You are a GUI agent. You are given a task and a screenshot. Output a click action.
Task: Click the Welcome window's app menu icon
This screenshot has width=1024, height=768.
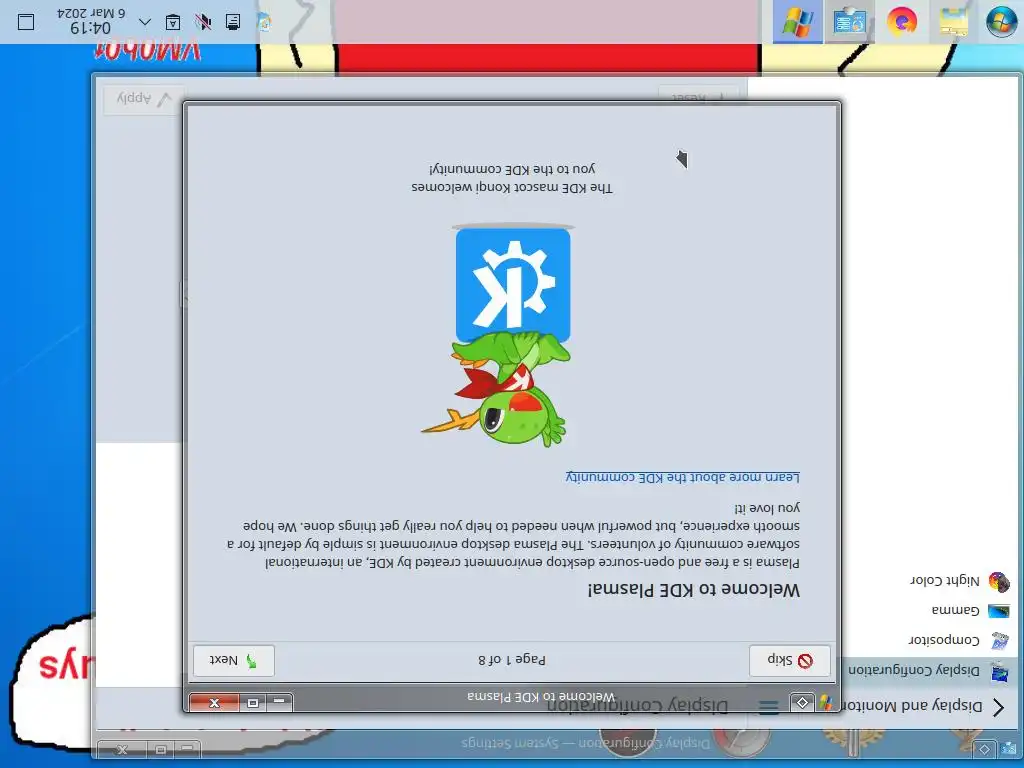(x=826, y=702)
